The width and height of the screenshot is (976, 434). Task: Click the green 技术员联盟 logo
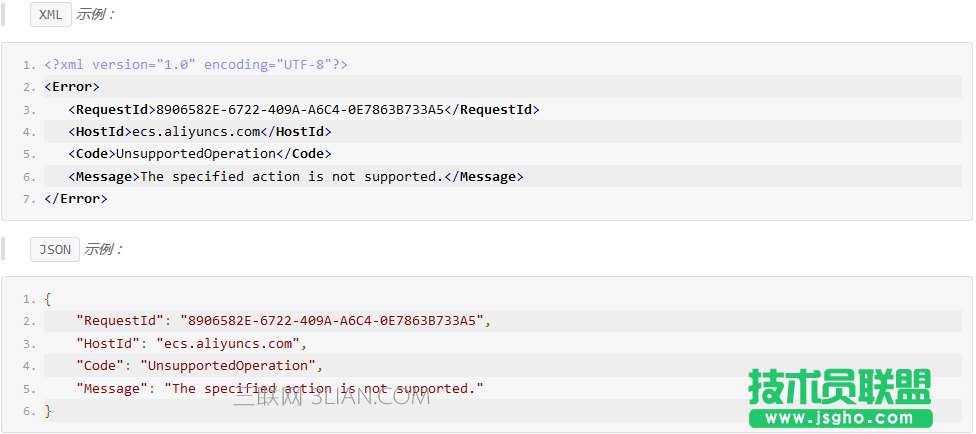(x=840, y=386)
